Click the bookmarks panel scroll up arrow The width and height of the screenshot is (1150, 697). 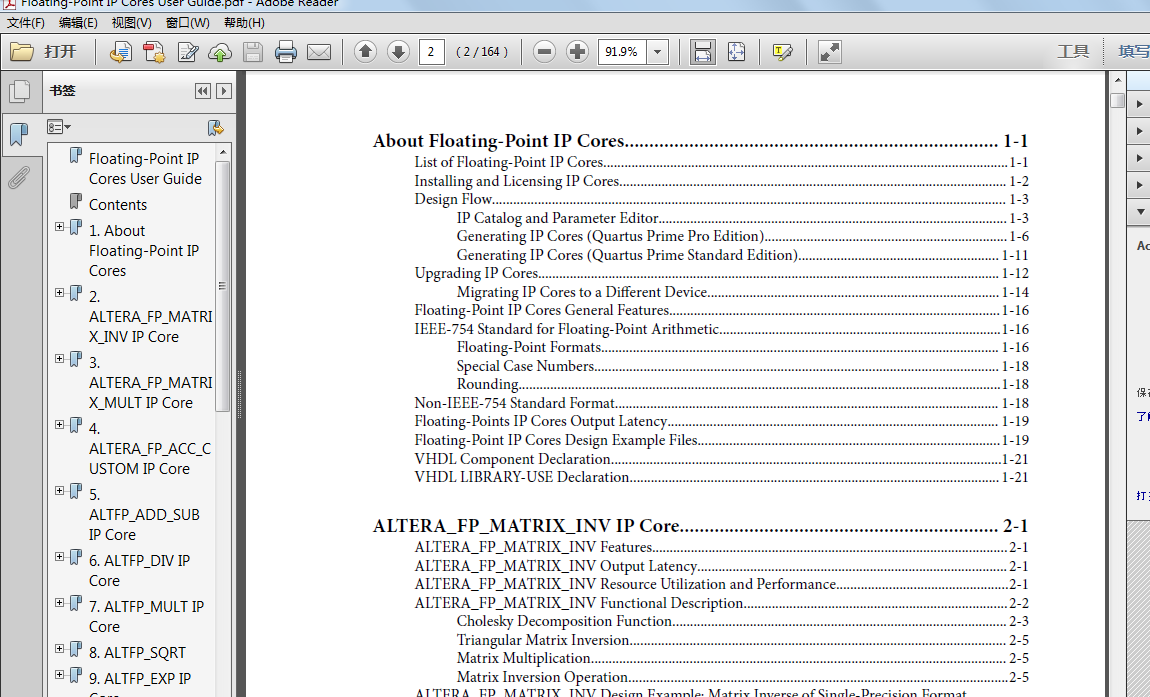click(223, 152)
